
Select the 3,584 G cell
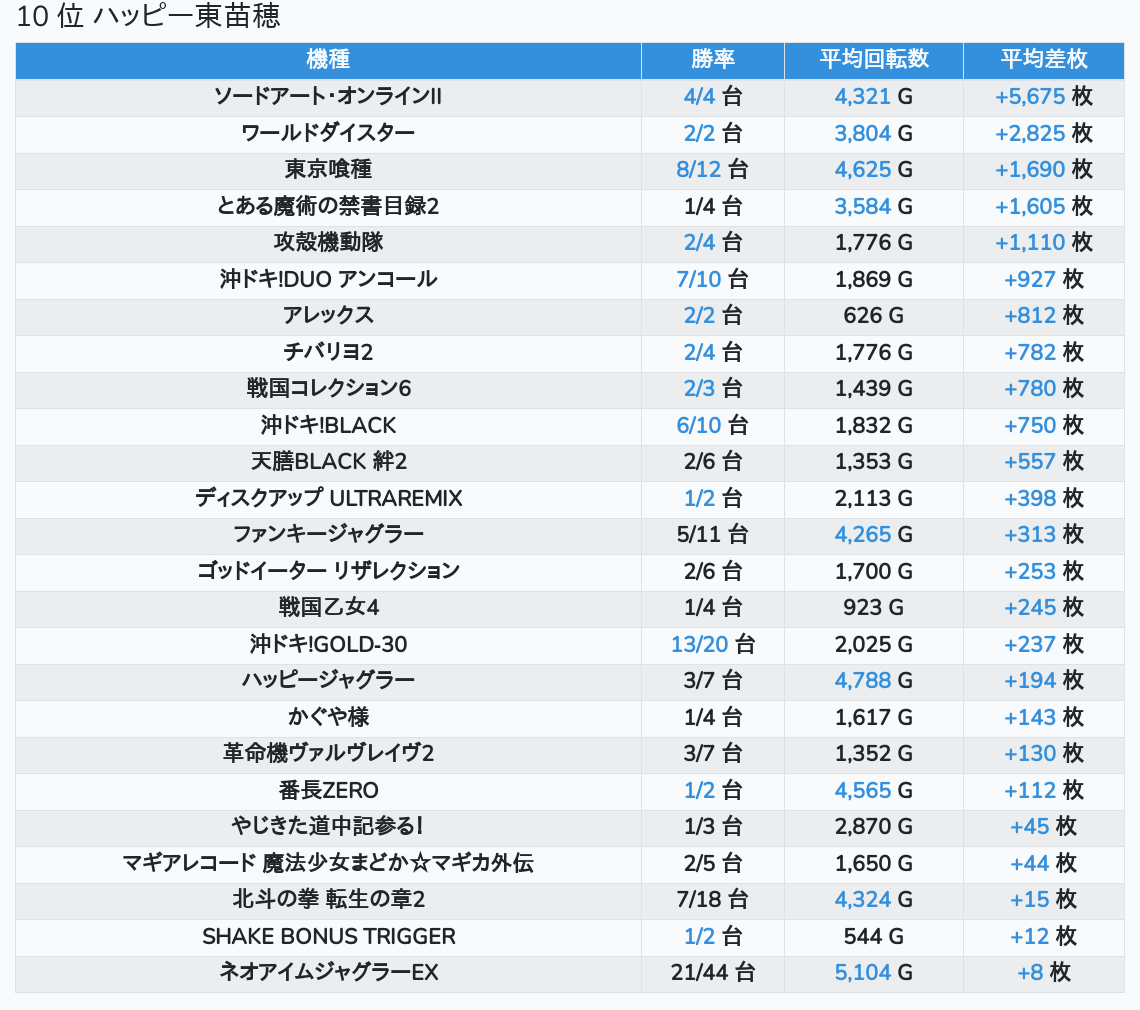(874, 207)
